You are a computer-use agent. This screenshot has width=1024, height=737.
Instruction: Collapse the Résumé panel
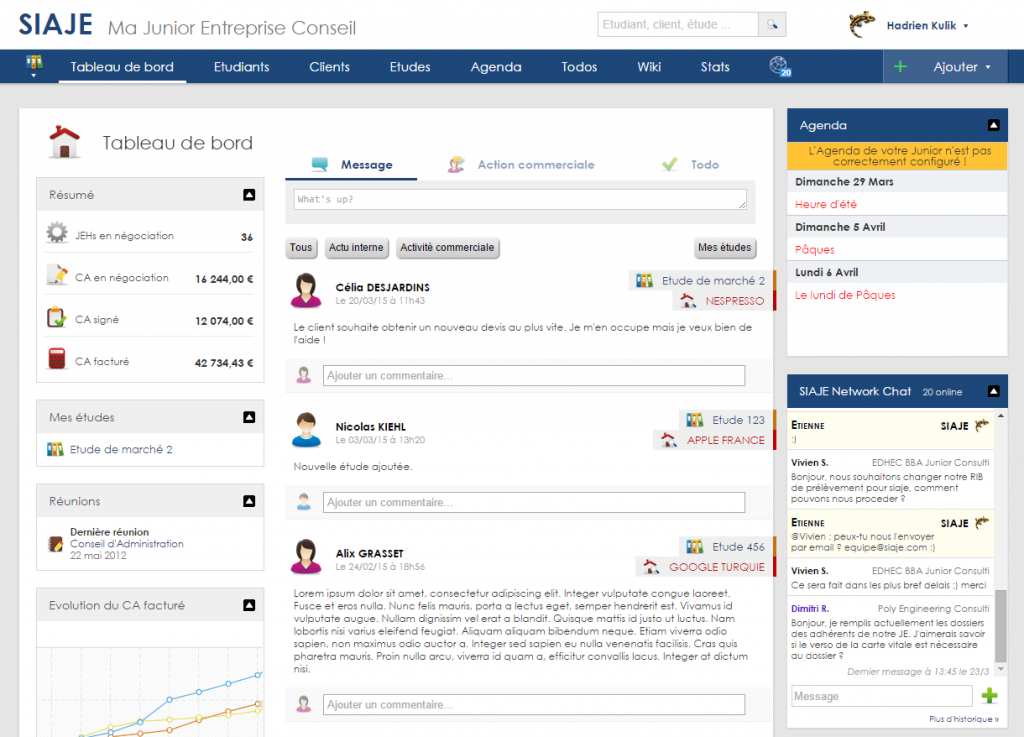tap(249, 195)
